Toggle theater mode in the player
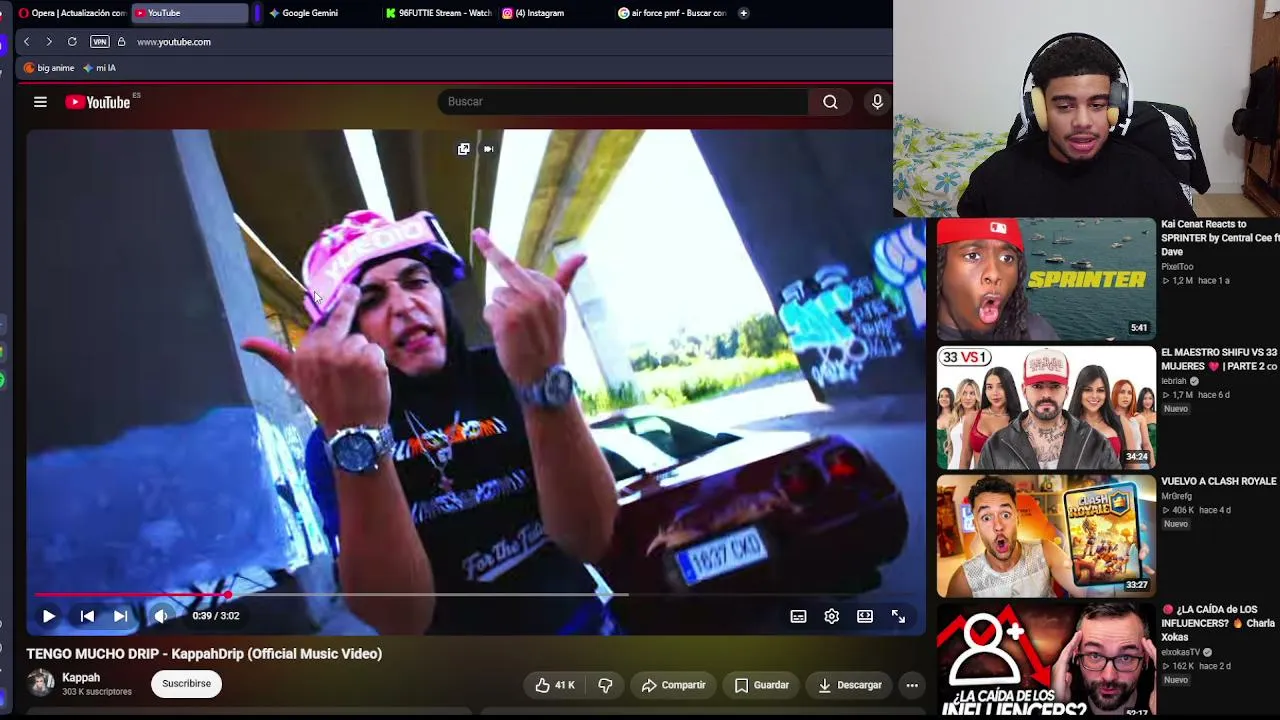This screenshot has height=720, width=1280. [x=865, y=616]
